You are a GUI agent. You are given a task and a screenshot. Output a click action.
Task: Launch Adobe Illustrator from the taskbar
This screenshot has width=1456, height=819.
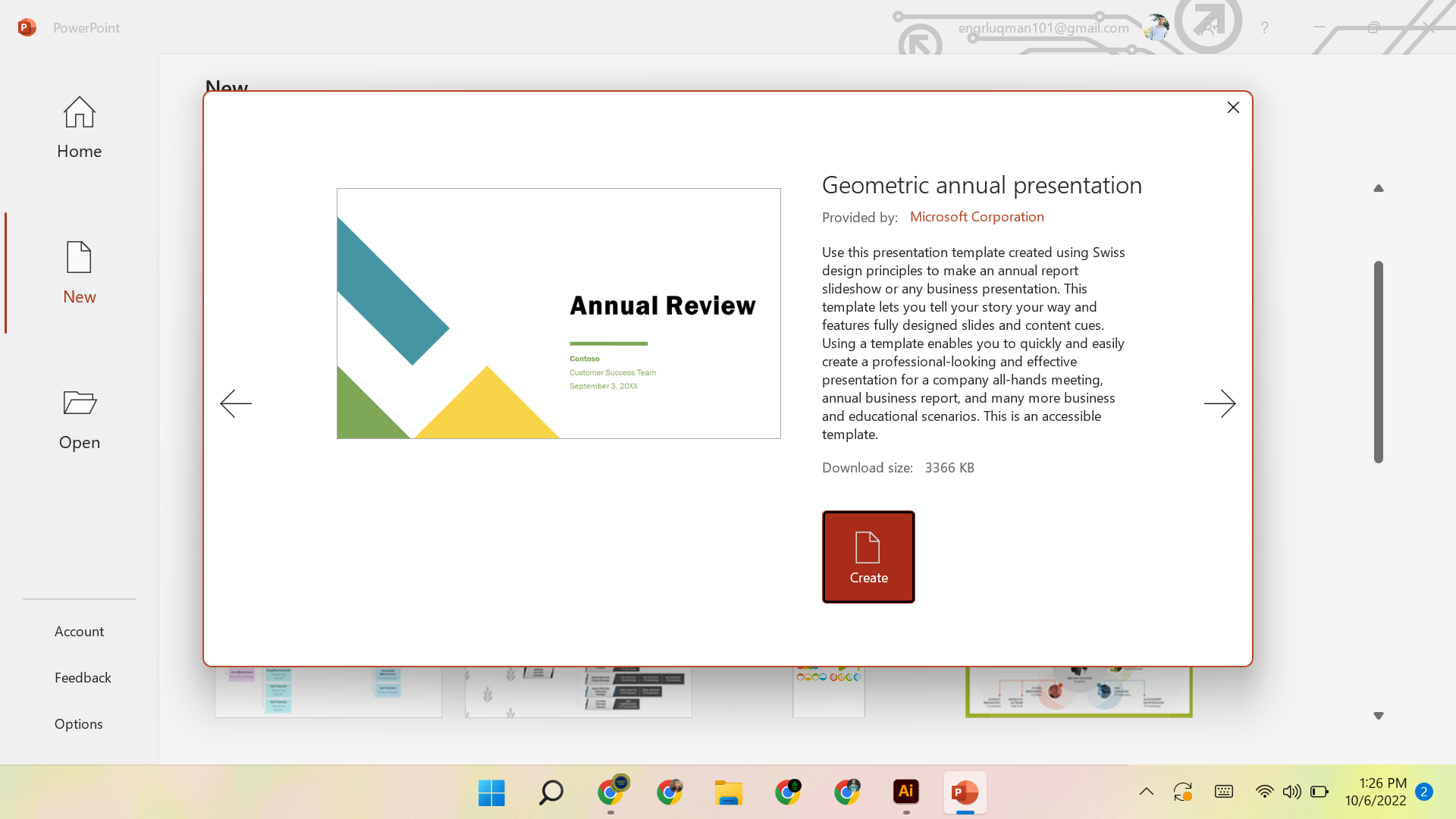905,791
